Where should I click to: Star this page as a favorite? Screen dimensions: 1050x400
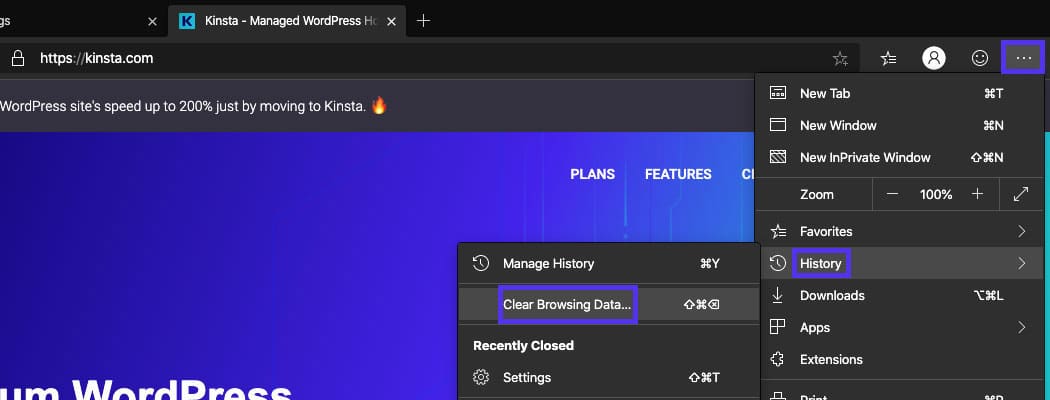(840, 58)
